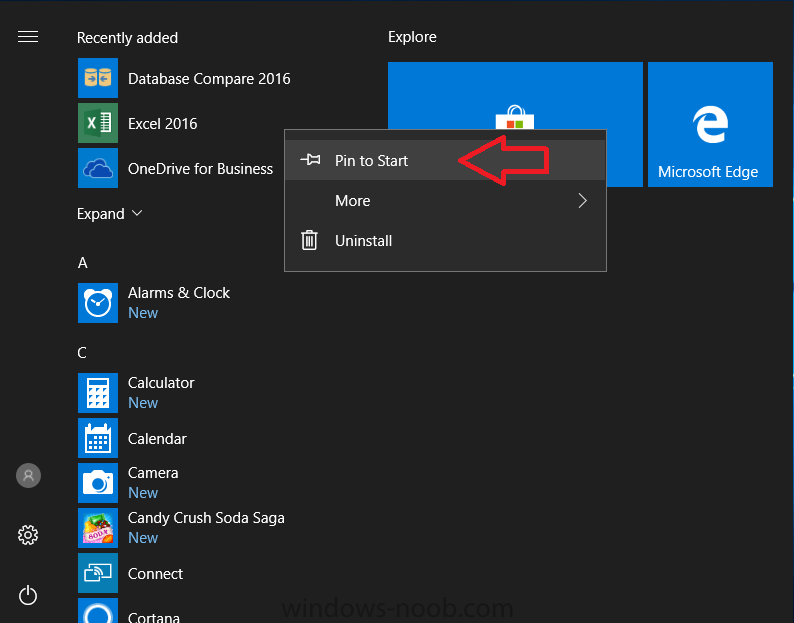794x623 pixels.
Task: Launch Database Compare 2016 from list
Action: click(x=209, y=79)
